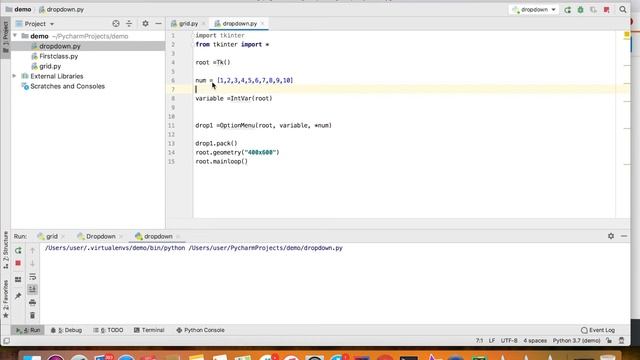
Task: Click the yellow inspection indicator at editor top-right
Action: click(x=627, y=35)
